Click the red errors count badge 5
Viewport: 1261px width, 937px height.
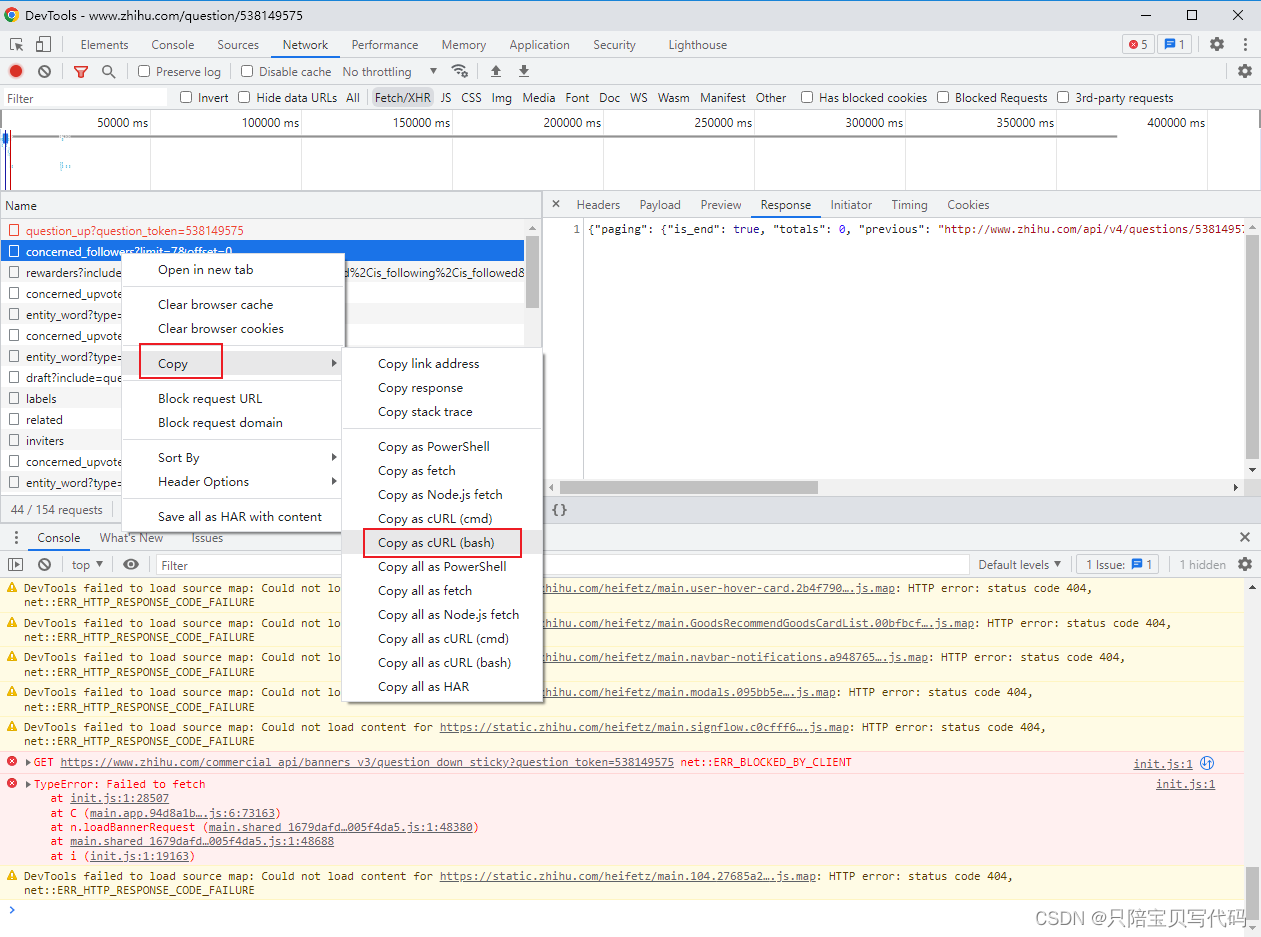tap(1138, 44)
